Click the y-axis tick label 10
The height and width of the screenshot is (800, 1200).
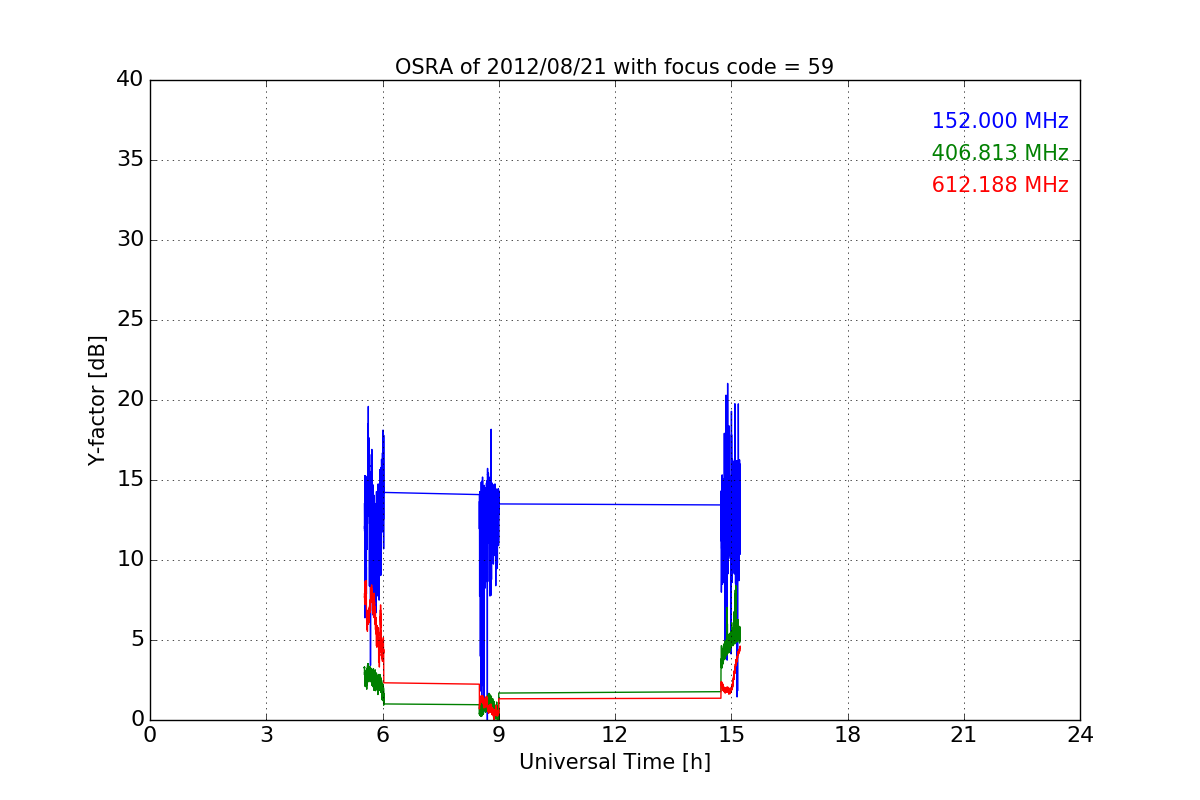coord(130,560)
